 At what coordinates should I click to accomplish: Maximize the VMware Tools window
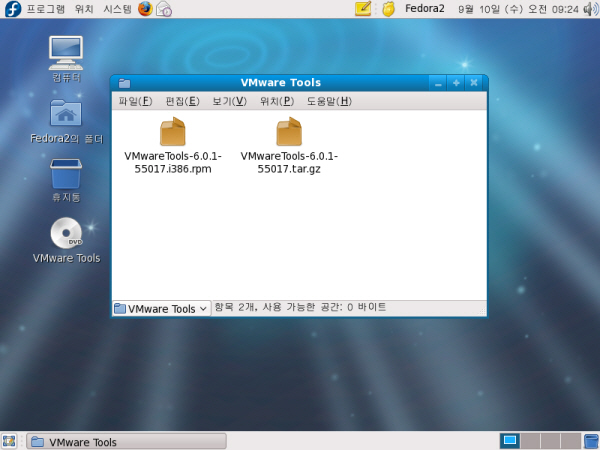click(456, 83)
